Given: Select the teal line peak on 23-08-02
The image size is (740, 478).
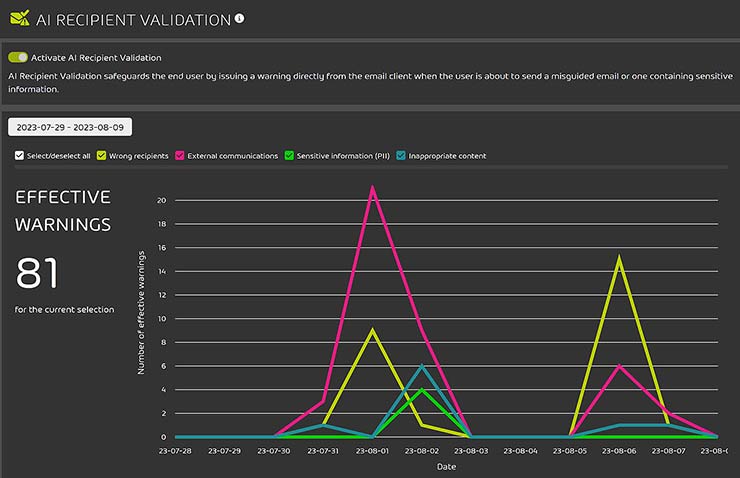Looking at the screenshot, I should [x=422, y=366].
